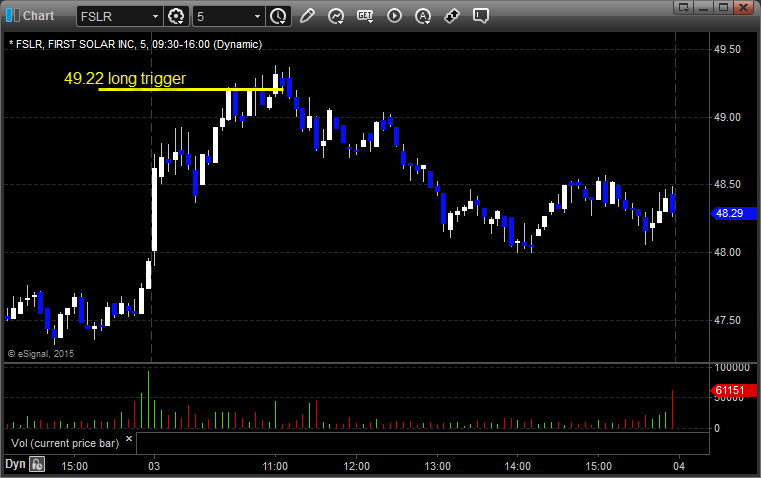Click the FSLR FIRST SOLAR INC chart title

(x=136, y=44)
